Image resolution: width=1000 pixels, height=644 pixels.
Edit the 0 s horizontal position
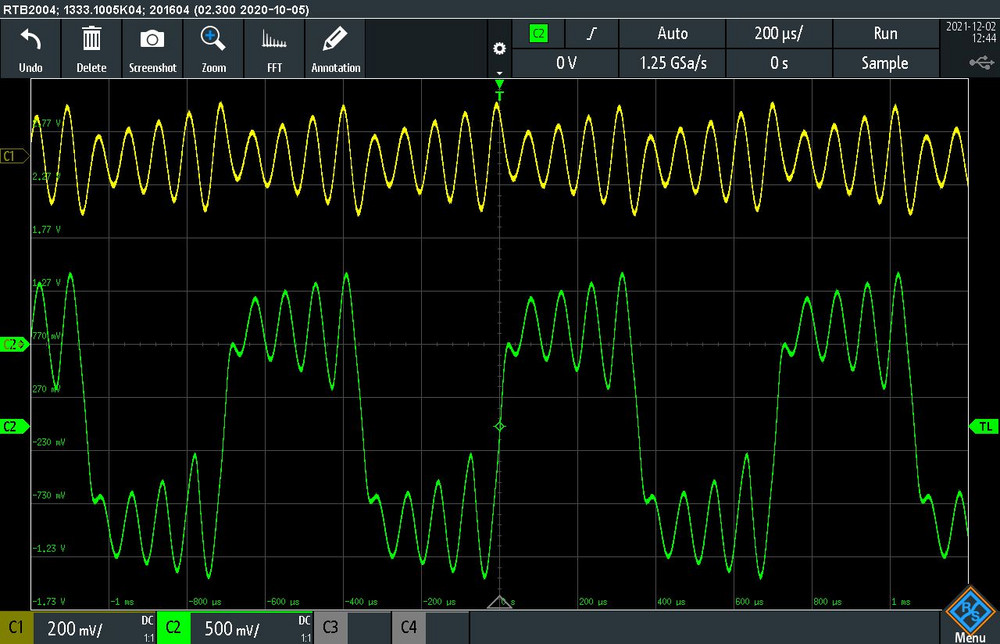click(779, 63)
